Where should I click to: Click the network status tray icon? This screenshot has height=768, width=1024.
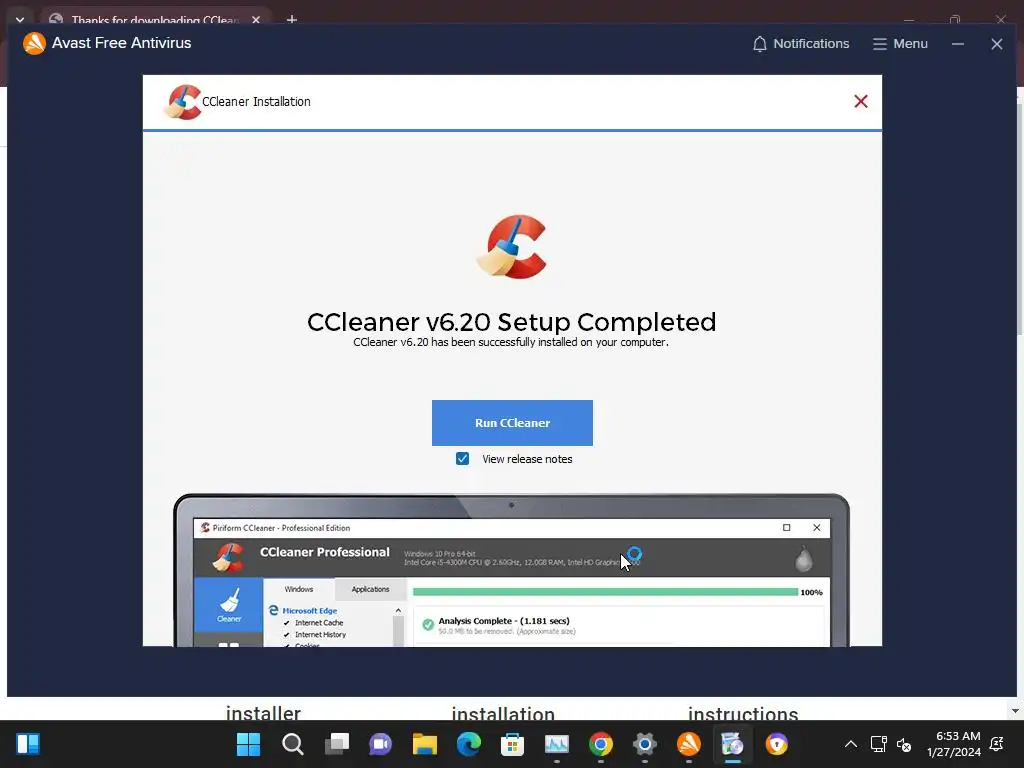[878, 744]
